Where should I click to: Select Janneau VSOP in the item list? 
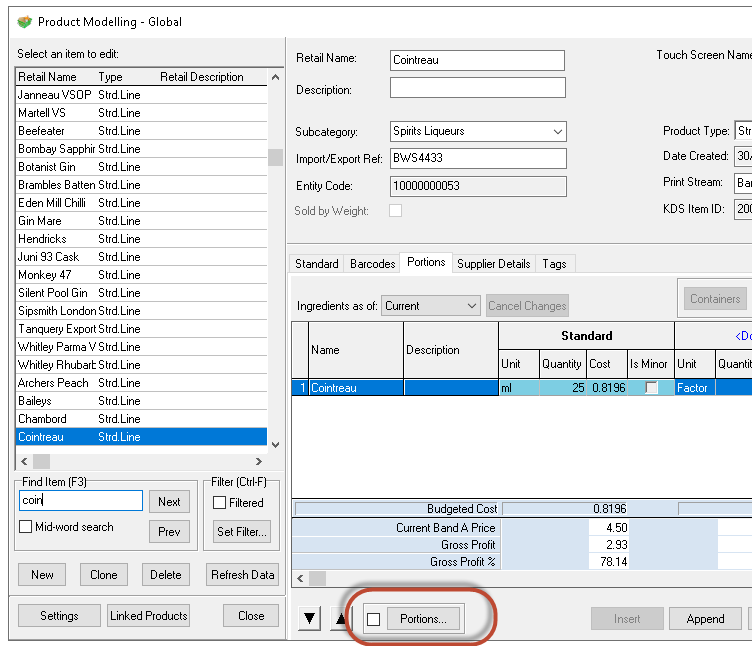pos(141,95)
